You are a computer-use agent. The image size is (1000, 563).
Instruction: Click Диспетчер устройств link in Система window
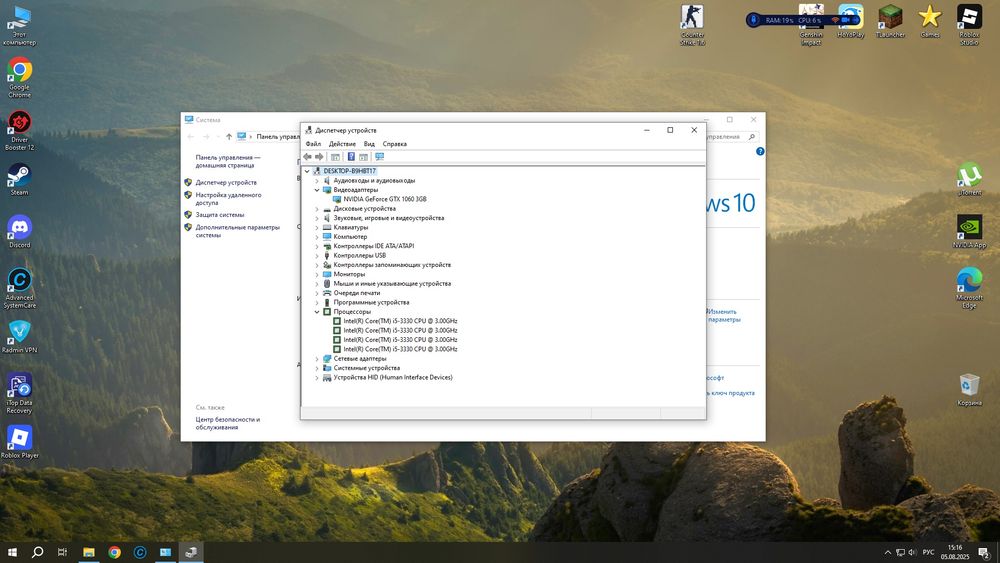[226, 182]
